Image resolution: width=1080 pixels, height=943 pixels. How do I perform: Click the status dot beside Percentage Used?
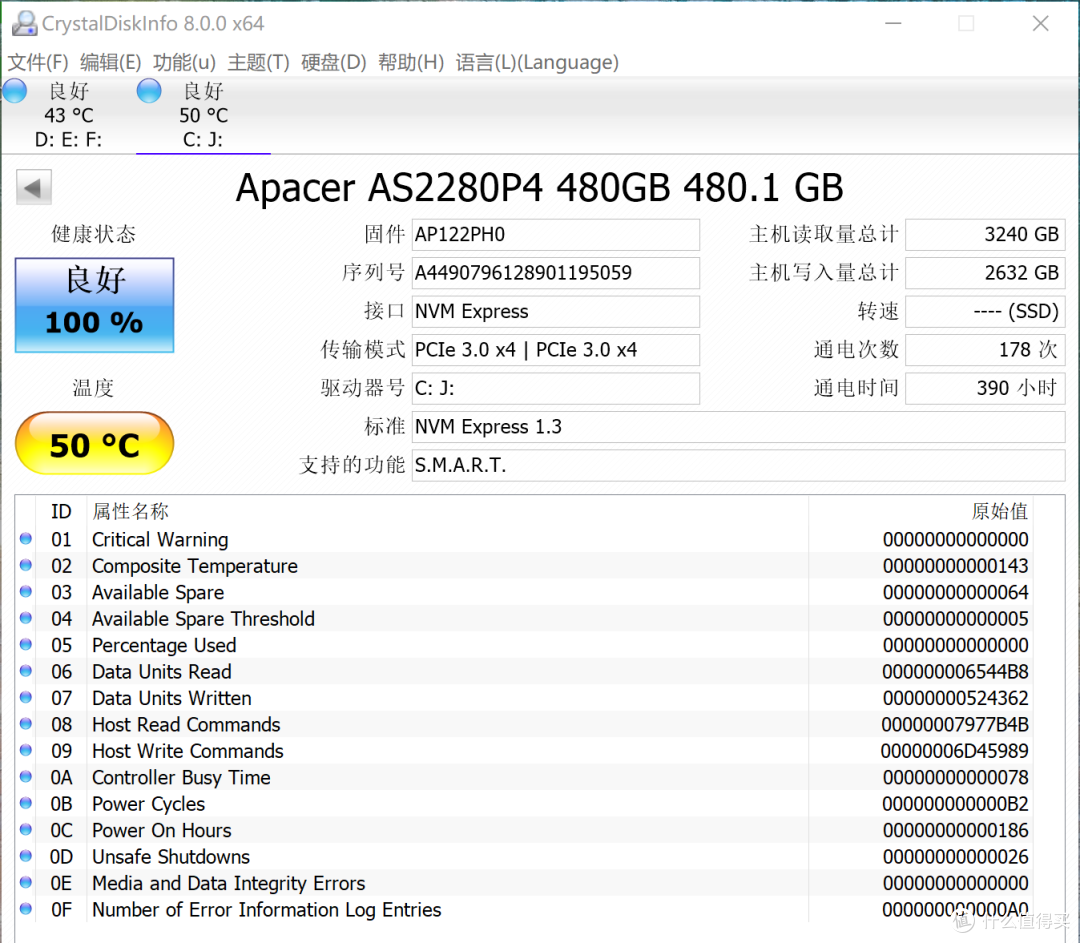coord(26,645)
